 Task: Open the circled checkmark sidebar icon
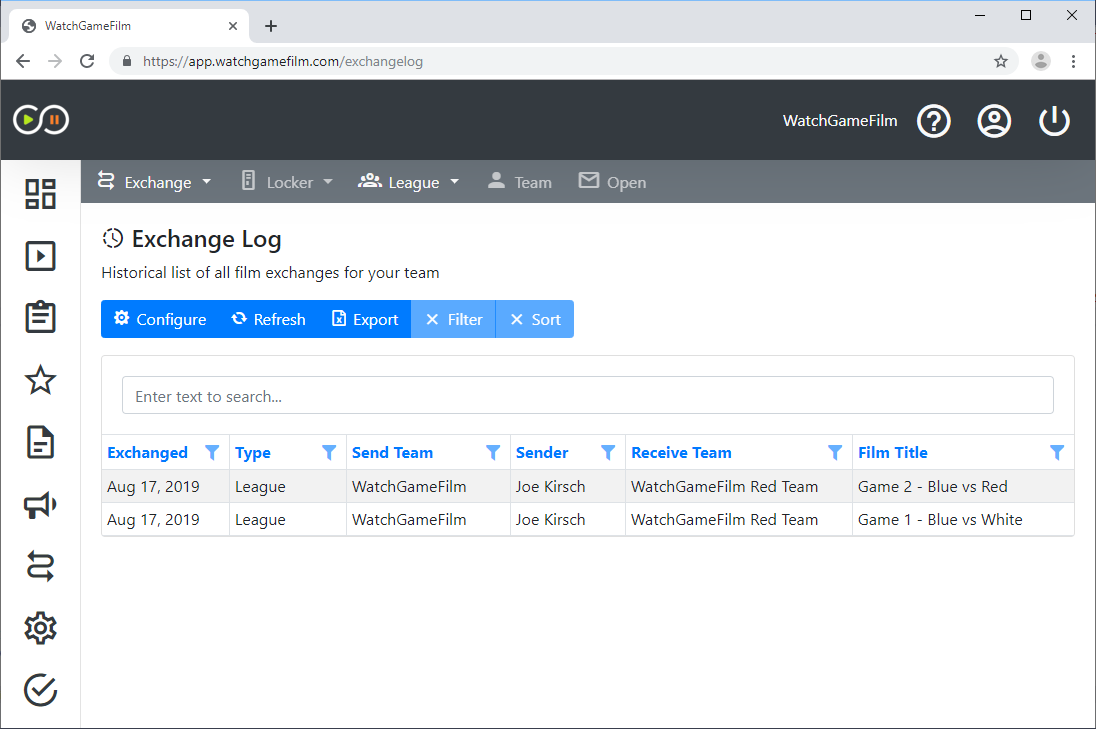pyautogui.click(x=40, y=691)
